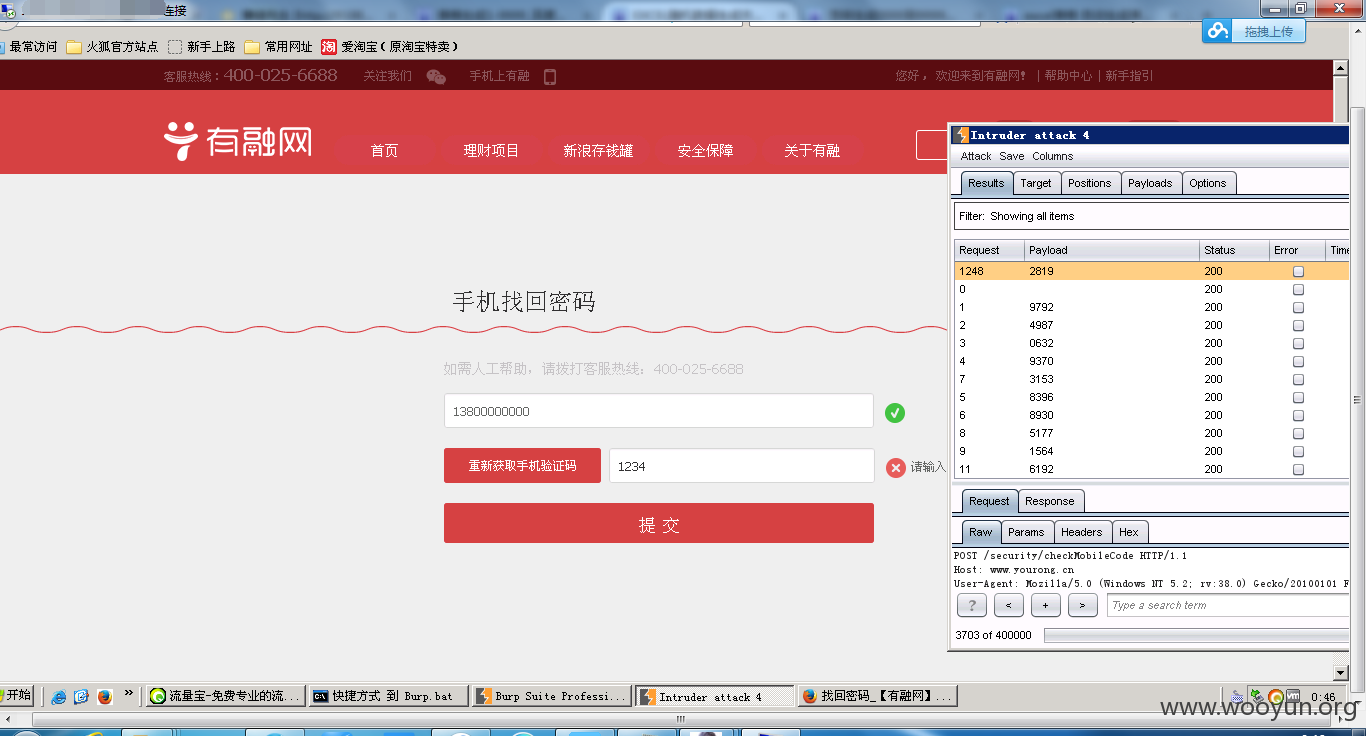Screen dimensions: 1366x736
Task: Click the Filter: Showing all items bar
Action: coord(1151,216)
